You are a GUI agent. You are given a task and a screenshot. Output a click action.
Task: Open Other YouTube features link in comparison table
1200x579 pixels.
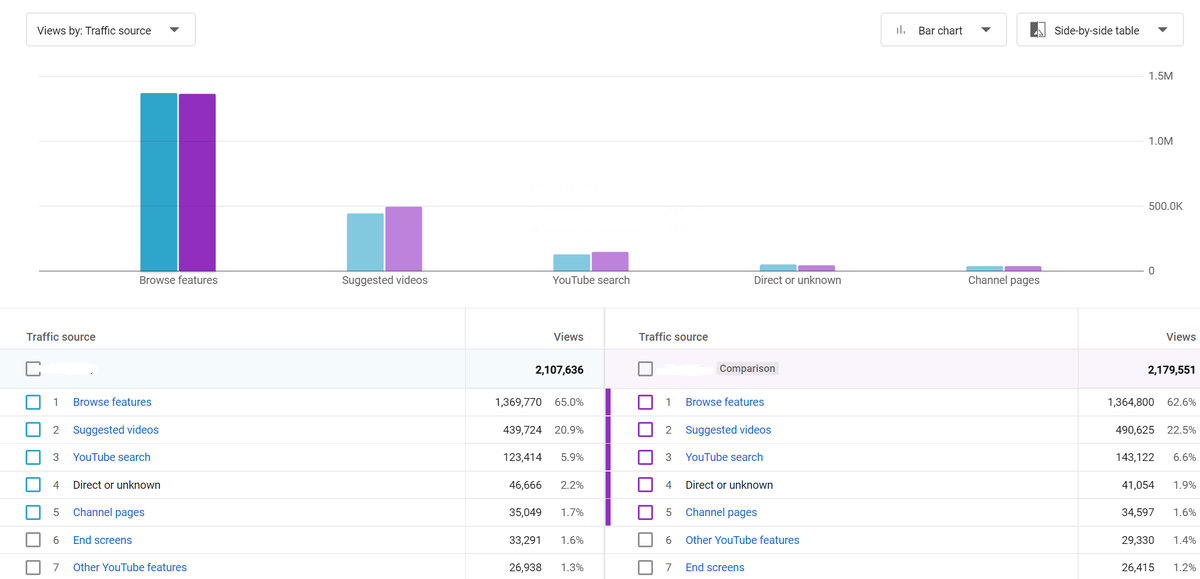coord(742,540)
